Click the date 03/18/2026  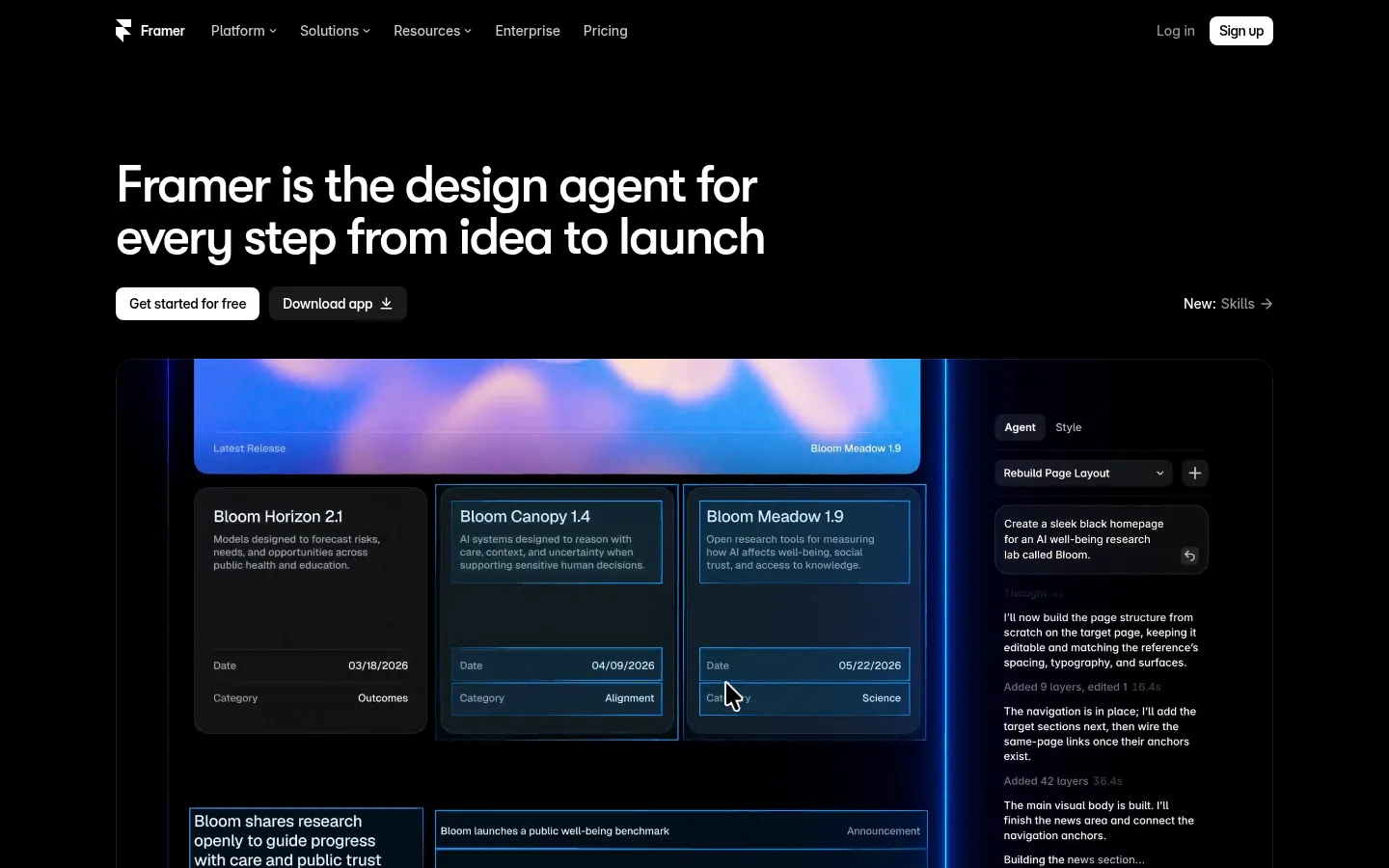coord(378,665)
